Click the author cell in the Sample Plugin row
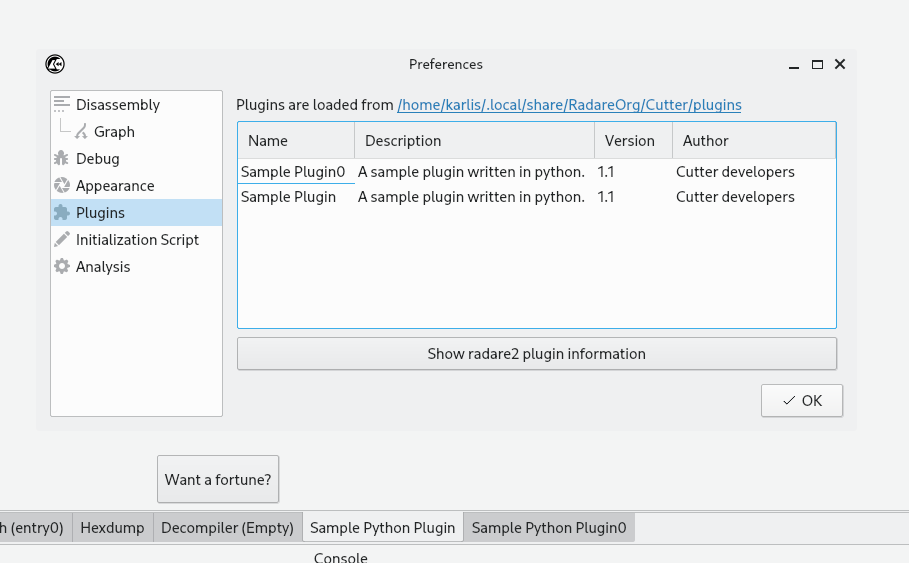Viewport: 909px width, 563px height. click(x=754, y=197)
